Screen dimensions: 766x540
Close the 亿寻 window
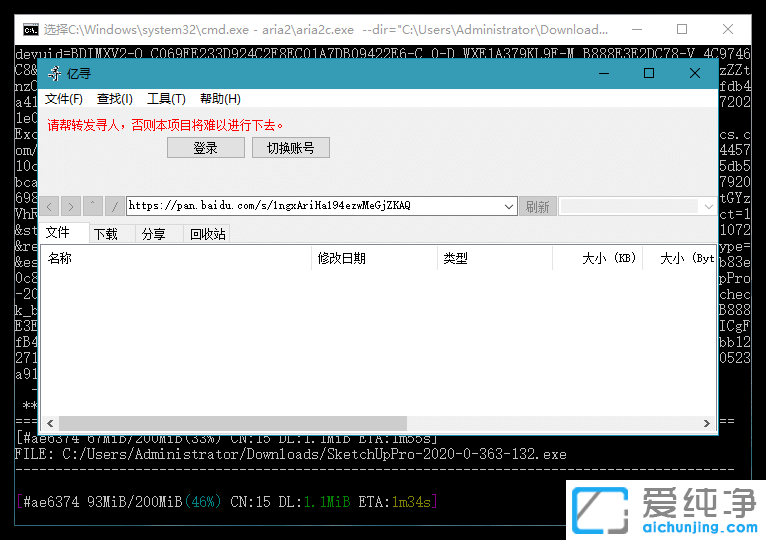click(695, 74)
